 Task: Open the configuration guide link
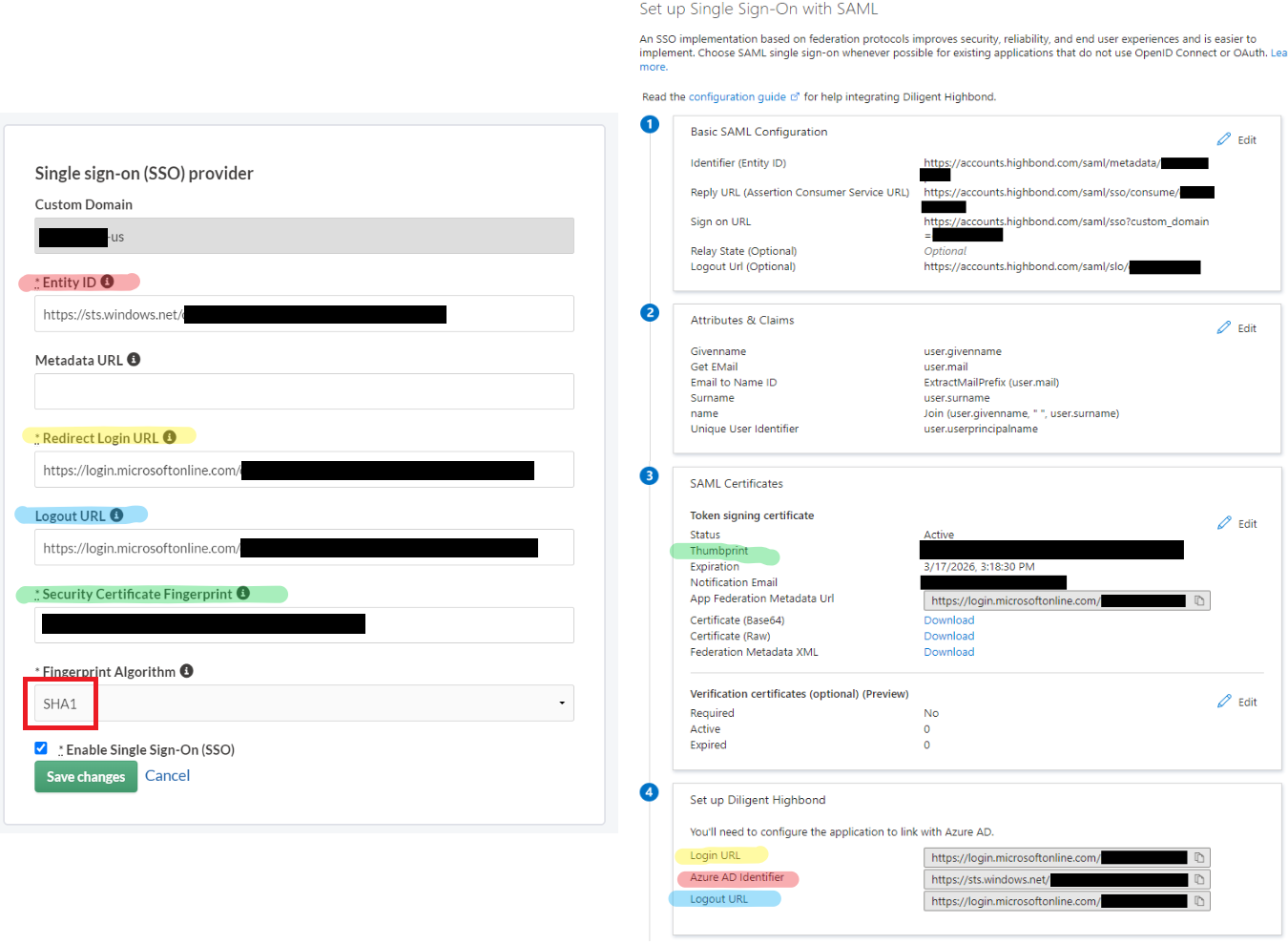737,97
